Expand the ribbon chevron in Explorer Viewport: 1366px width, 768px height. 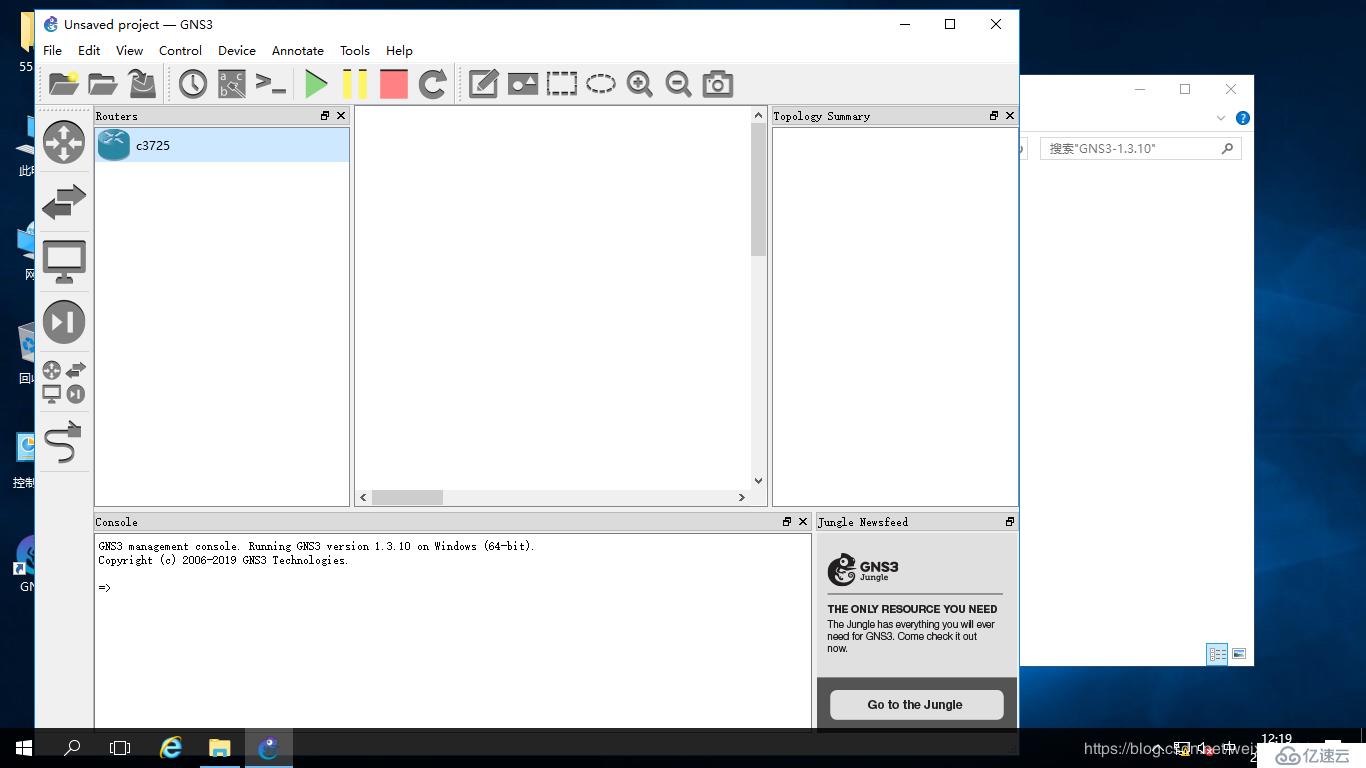[1221, 118]
